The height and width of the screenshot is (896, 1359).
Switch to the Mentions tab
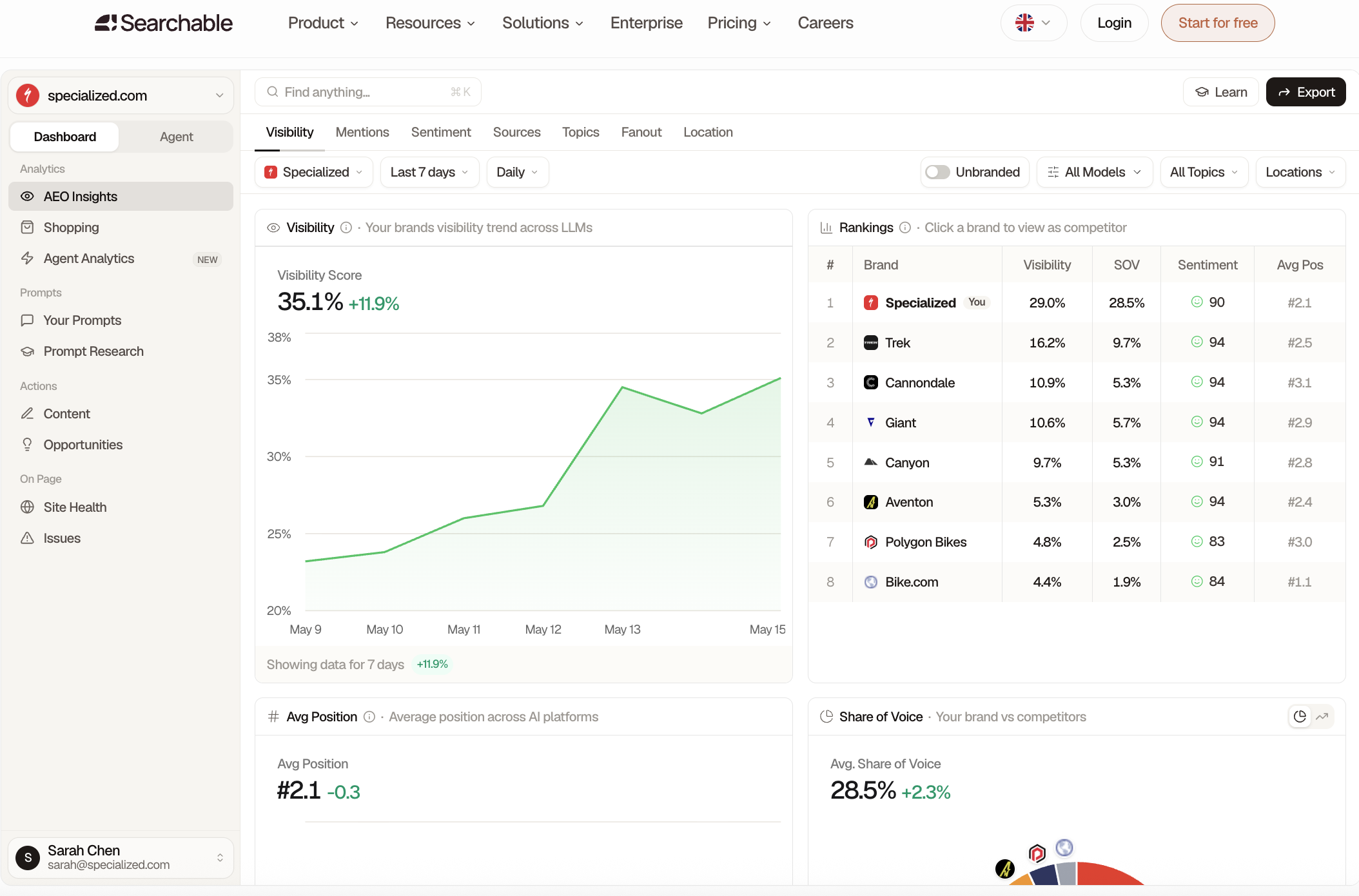[x=362, y=132]
